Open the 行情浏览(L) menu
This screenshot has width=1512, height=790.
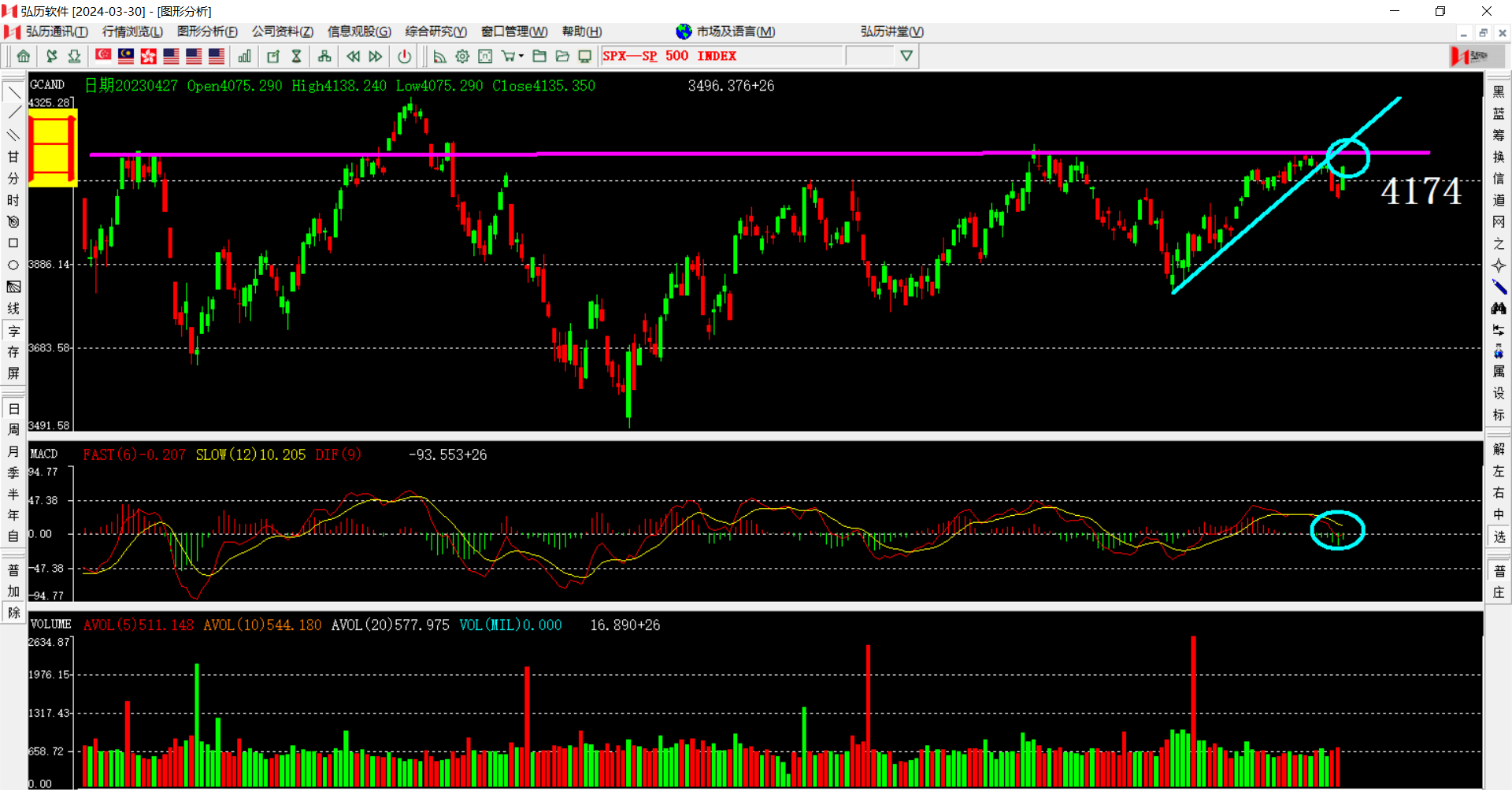click(132, 32)
